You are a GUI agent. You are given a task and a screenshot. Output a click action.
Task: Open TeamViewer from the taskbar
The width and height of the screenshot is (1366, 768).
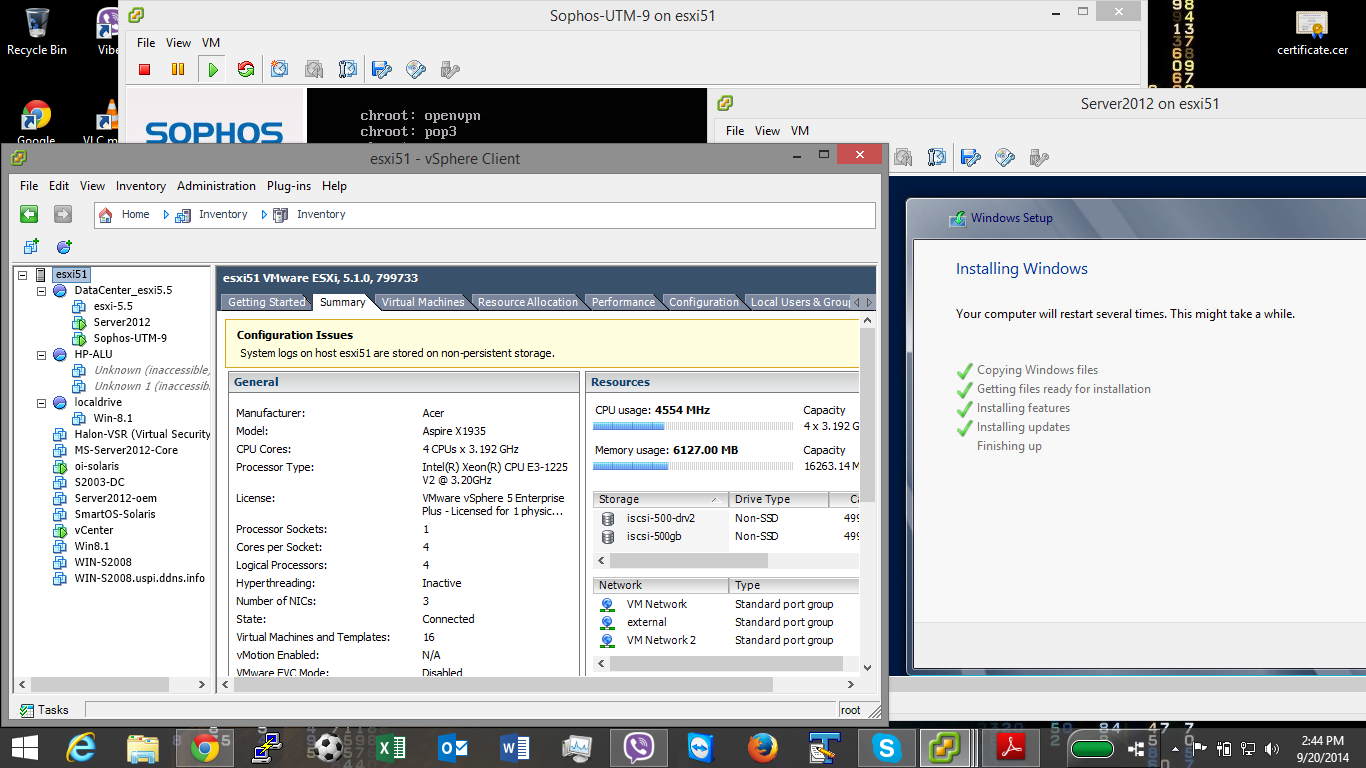(x=701, y=747)
